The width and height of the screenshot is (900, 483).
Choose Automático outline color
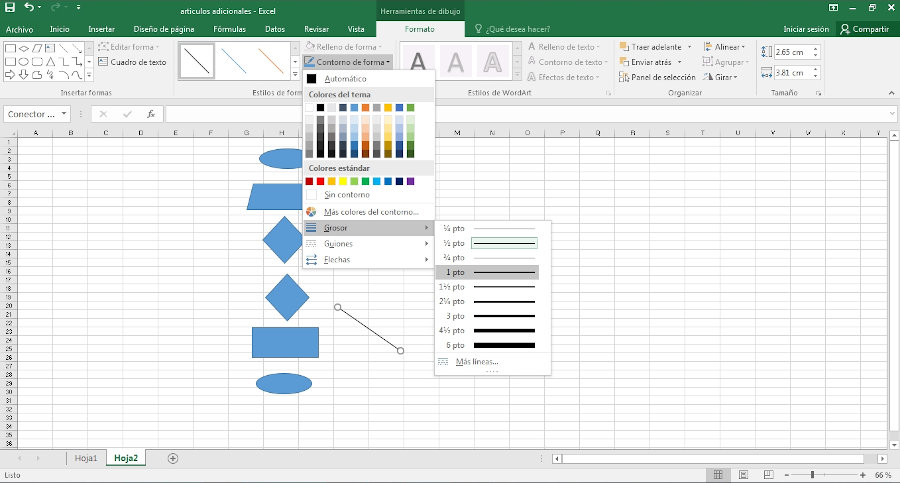pos(368,79)
